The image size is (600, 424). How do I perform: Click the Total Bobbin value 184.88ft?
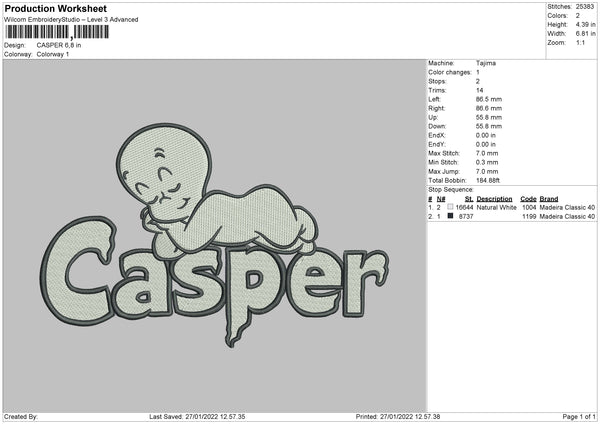[x=488, y=181]
